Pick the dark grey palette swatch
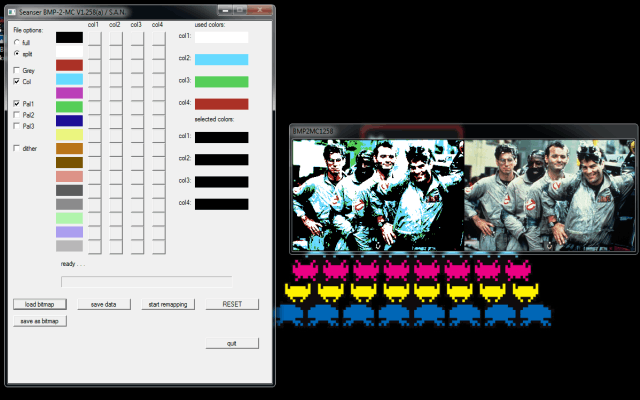 [69, 190]
